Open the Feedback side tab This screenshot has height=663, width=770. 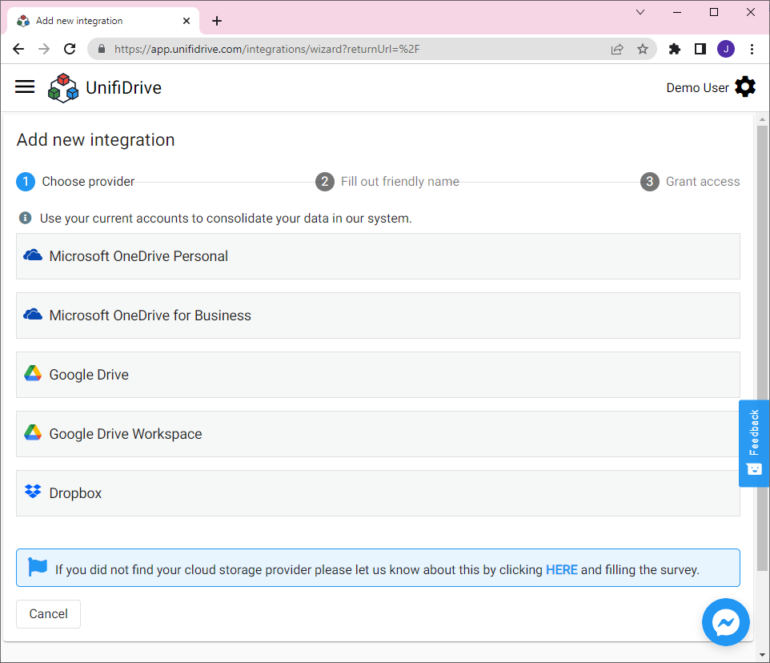coord(754,443)
